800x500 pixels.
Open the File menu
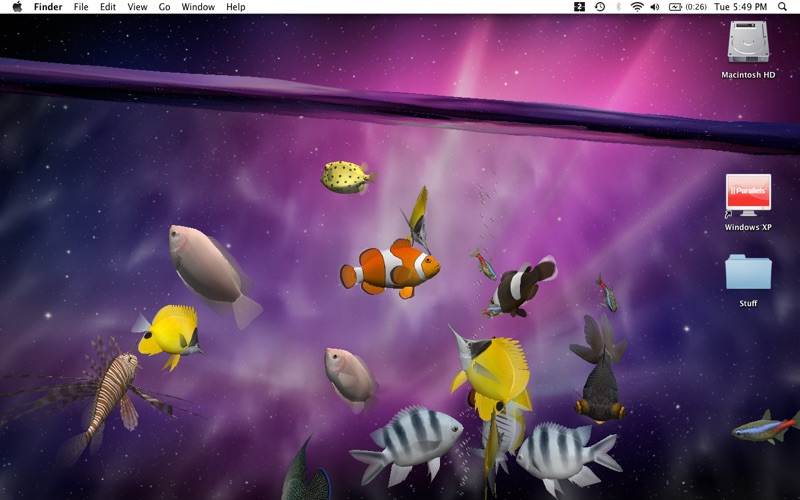point(81,7)
